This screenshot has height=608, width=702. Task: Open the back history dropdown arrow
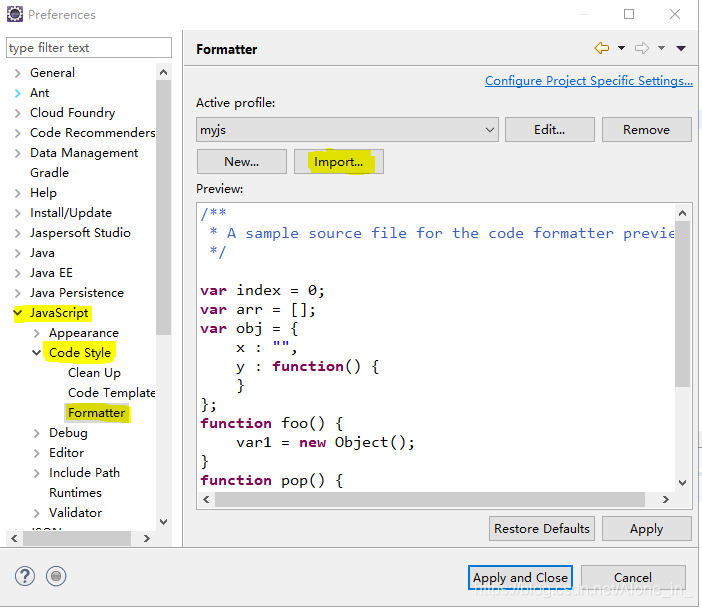(x=621, y=48)
